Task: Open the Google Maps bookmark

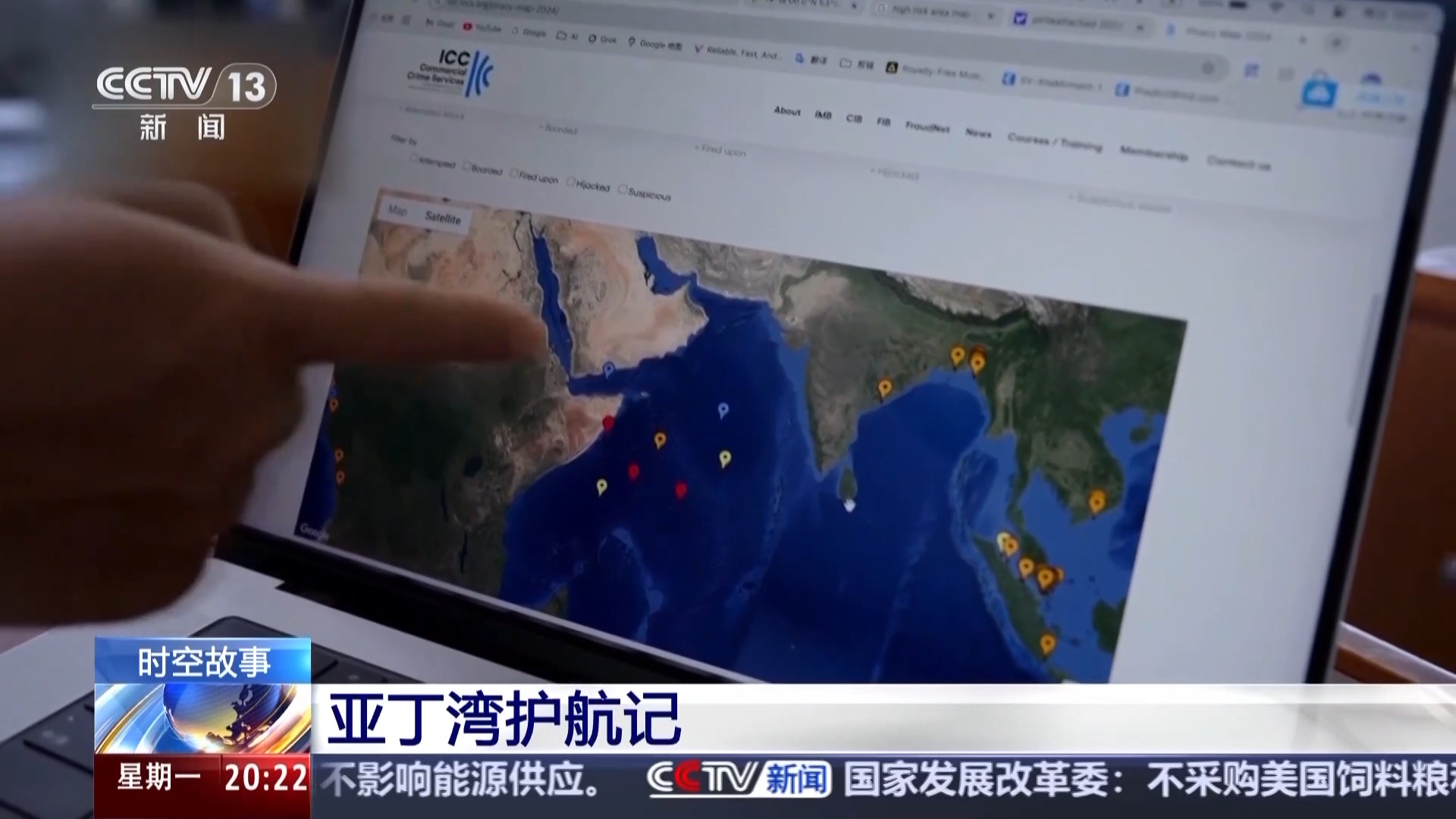Action: point(656,44)
